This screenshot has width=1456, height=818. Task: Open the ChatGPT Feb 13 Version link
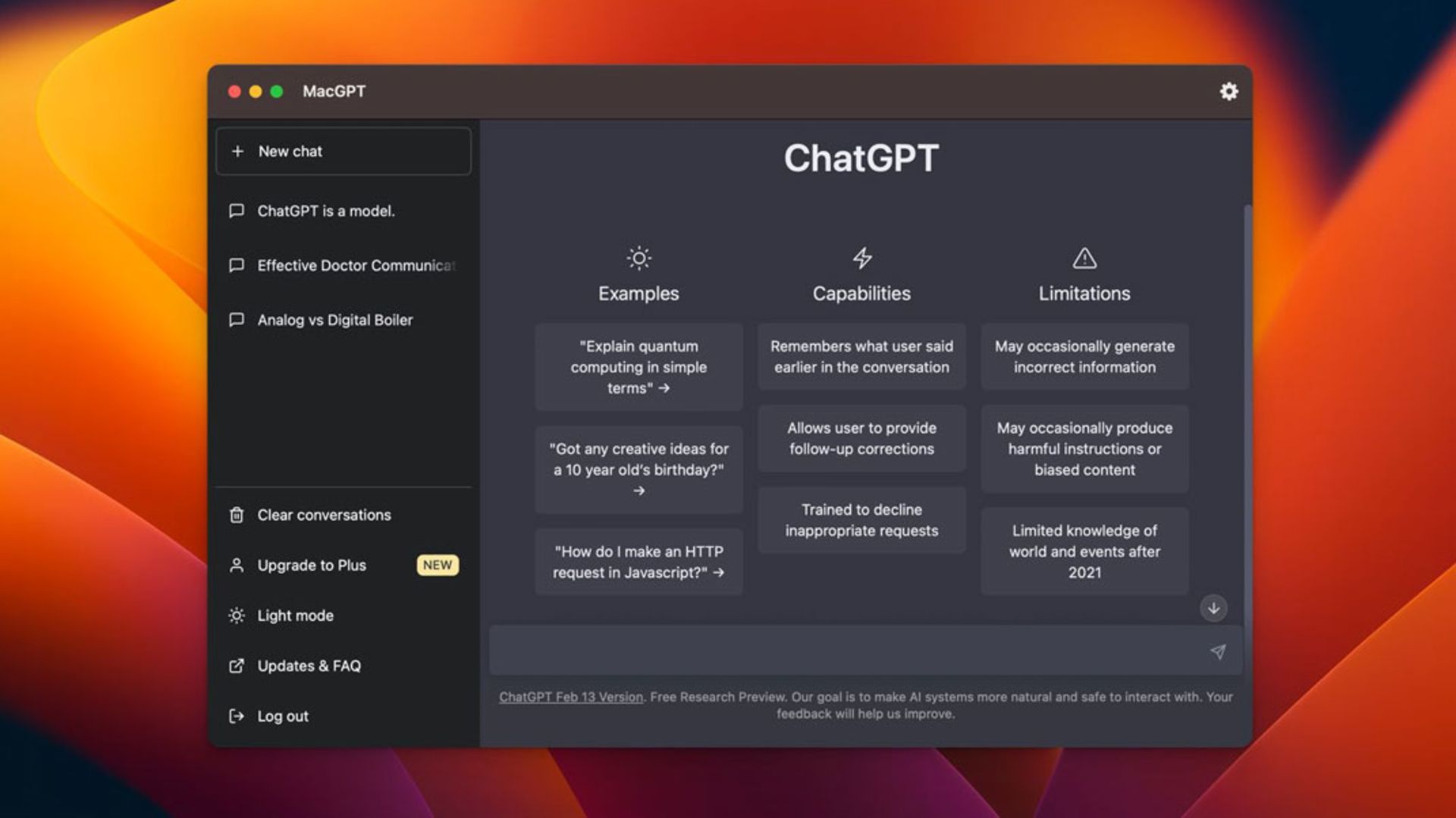(x=570, y=697)
